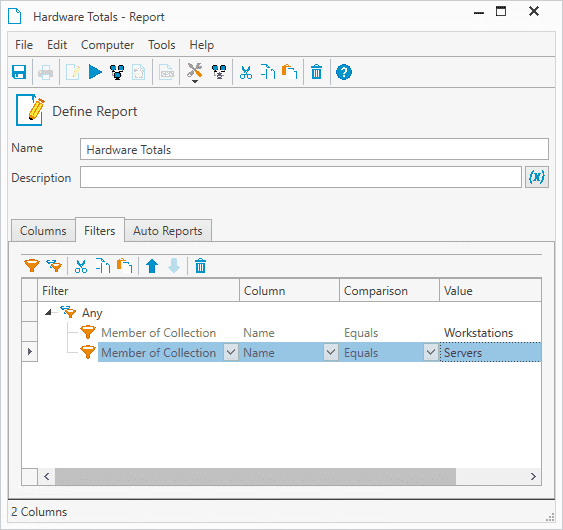Screen dimensions: 563x530
Task: Click the network computers icon beside play
Action: [x=117, y=72]
